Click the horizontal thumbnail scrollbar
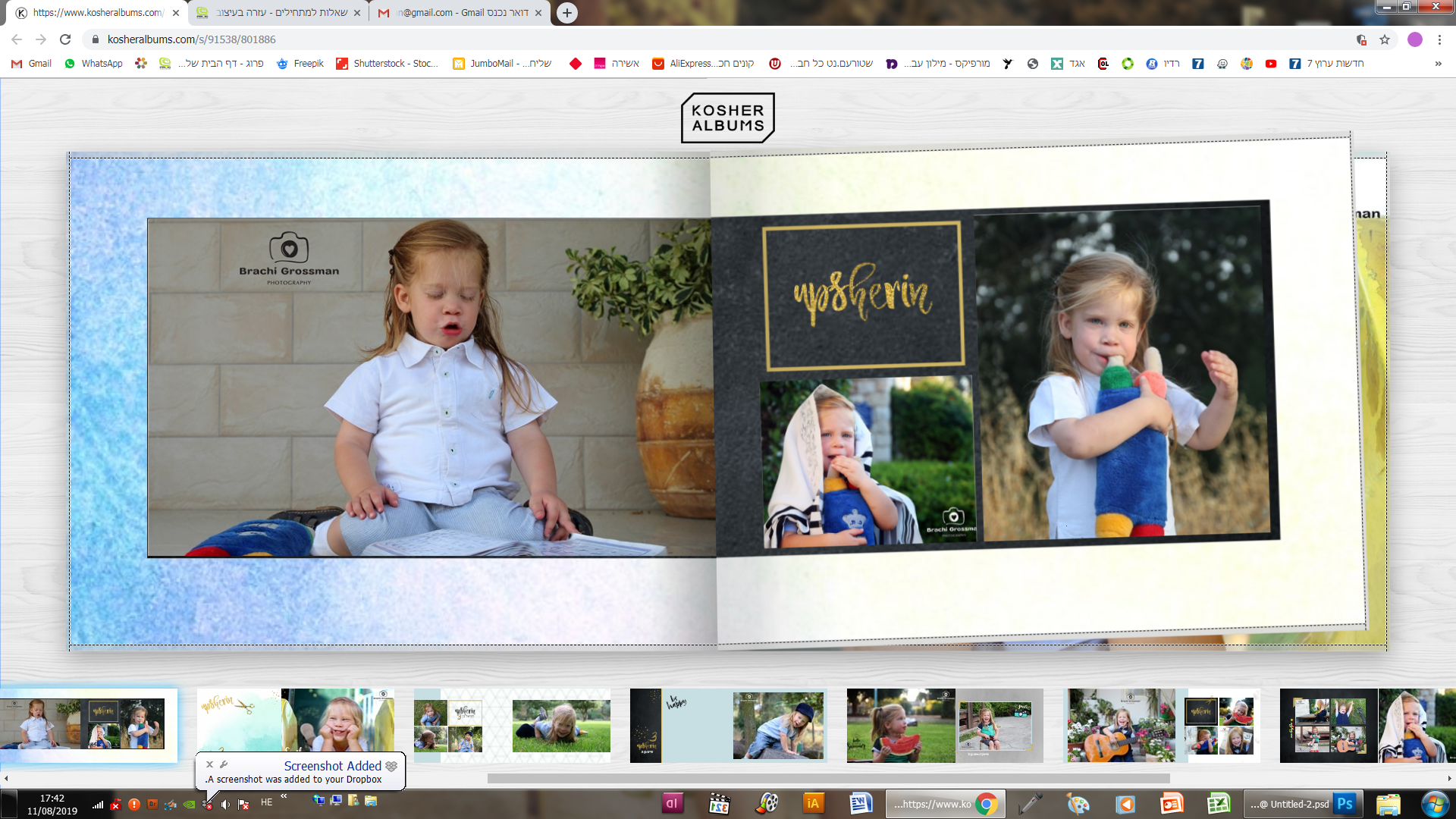 point(828,778)
